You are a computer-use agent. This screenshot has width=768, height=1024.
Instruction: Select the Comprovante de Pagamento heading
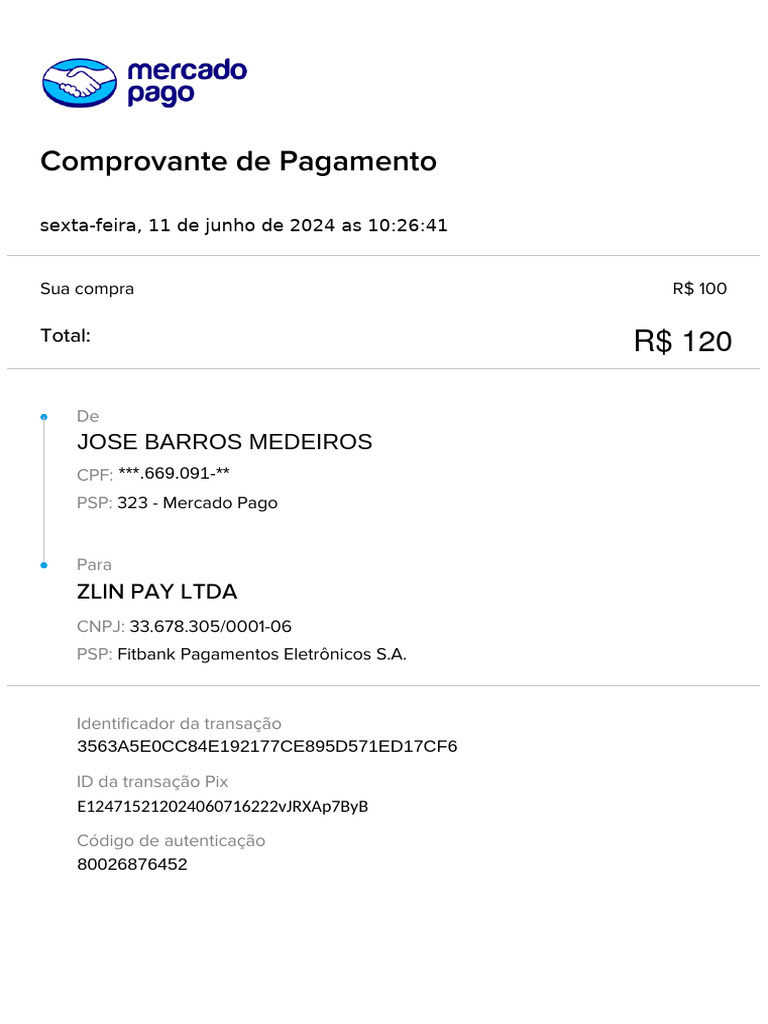[238, 161]
